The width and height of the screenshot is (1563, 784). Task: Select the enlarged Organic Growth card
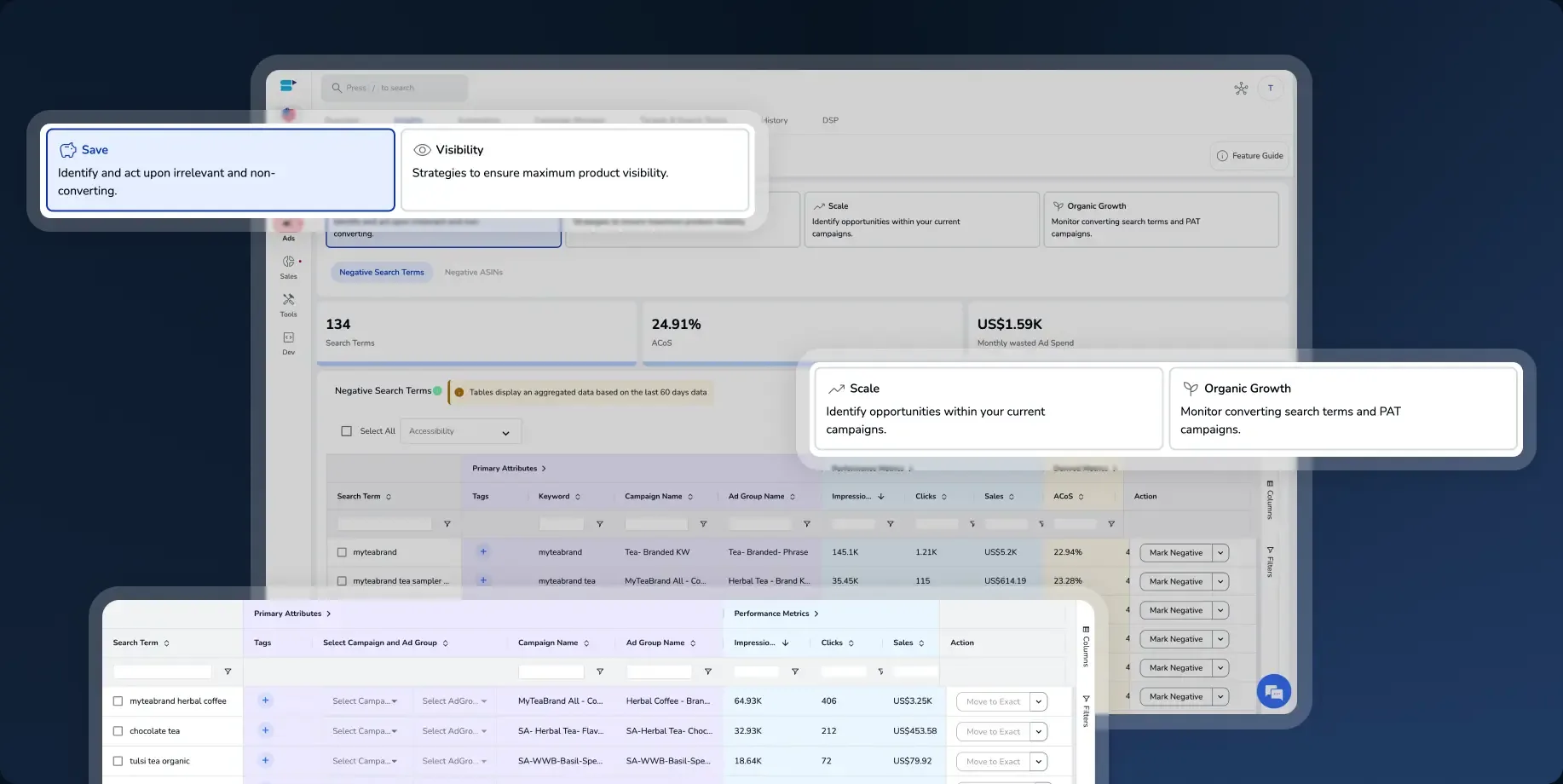click(x=1343, y=408)
